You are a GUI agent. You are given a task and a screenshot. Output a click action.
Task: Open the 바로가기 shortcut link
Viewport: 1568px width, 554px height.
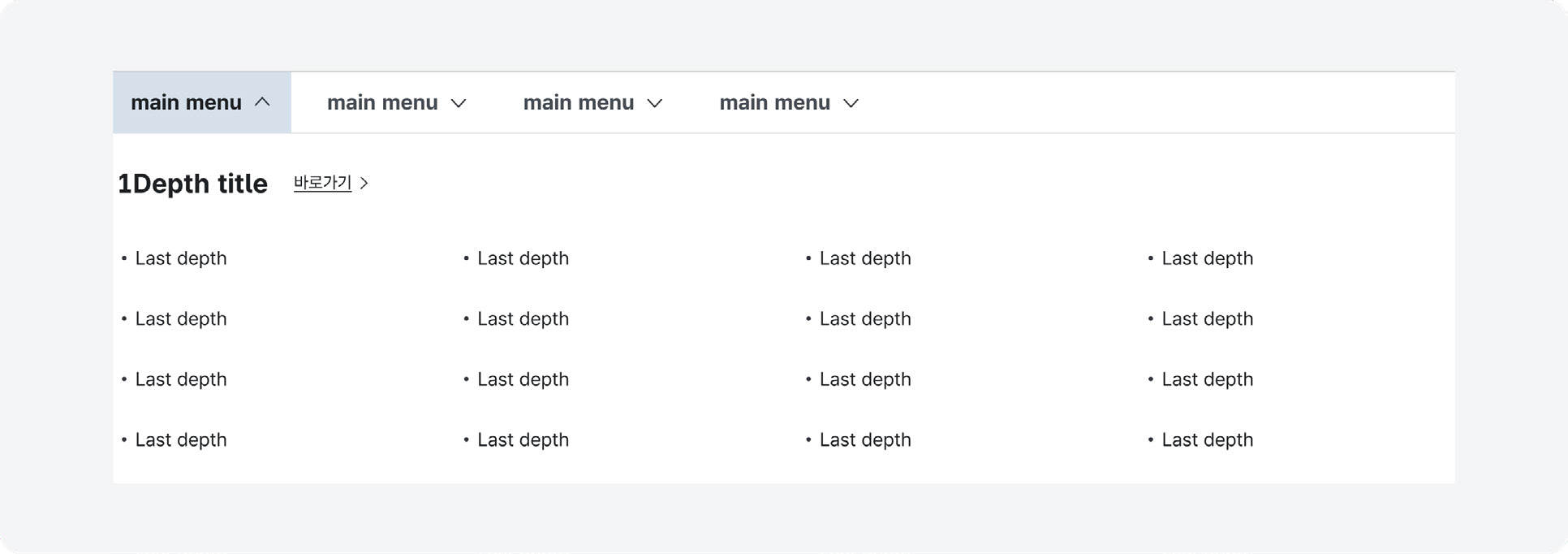coord(322,183)
